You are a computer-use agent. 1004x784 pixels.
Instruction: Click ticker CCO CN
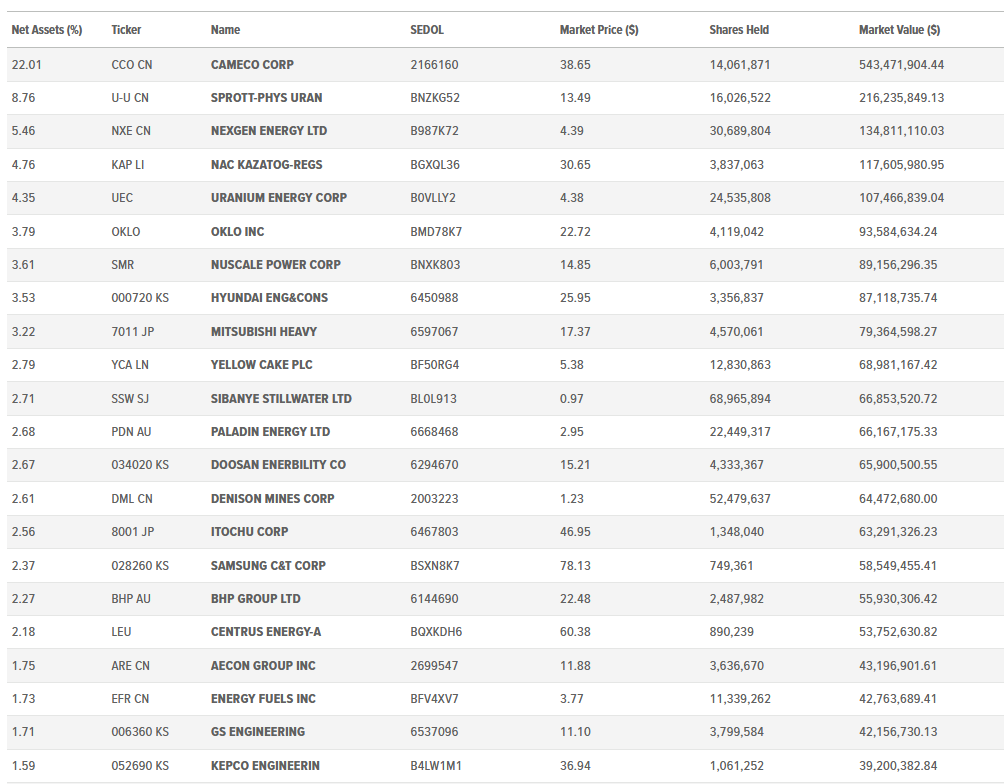point(132,65)
